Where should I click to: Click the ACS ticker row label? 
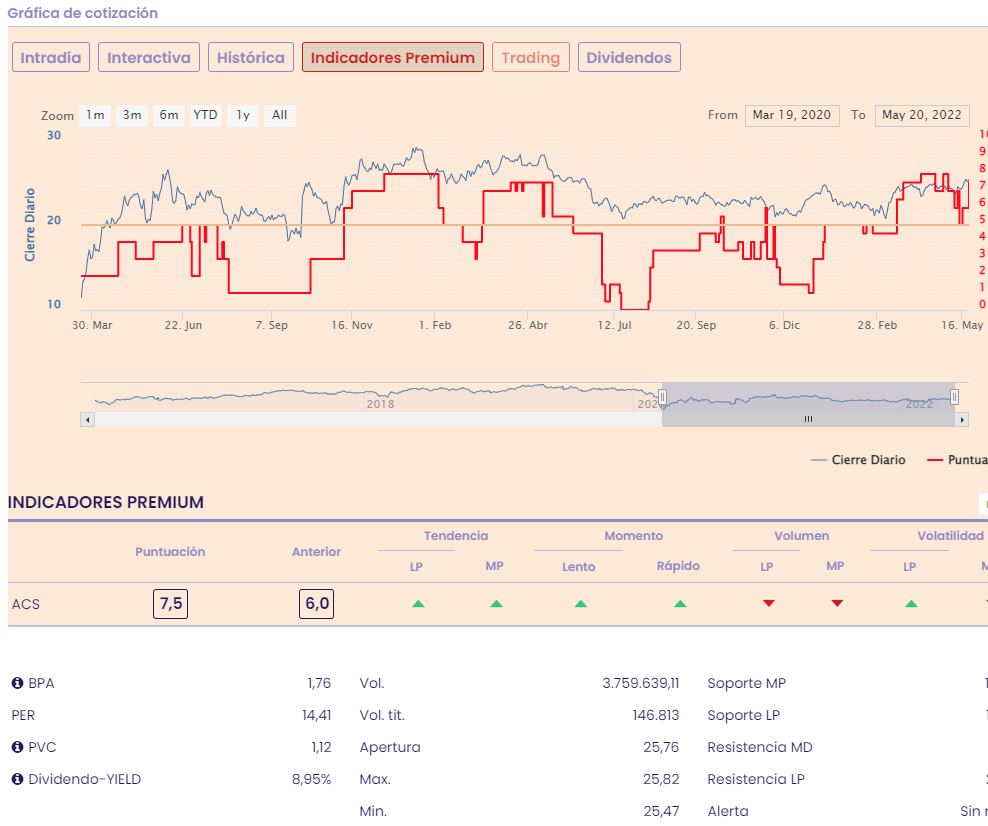coord(26,605)
